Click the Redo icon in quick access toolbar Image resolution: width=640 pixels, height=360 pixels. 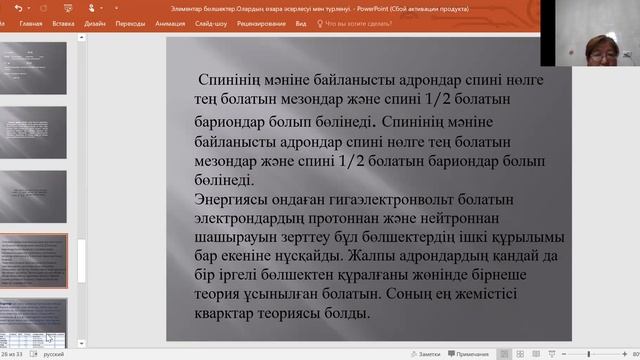tap(43, 8)
